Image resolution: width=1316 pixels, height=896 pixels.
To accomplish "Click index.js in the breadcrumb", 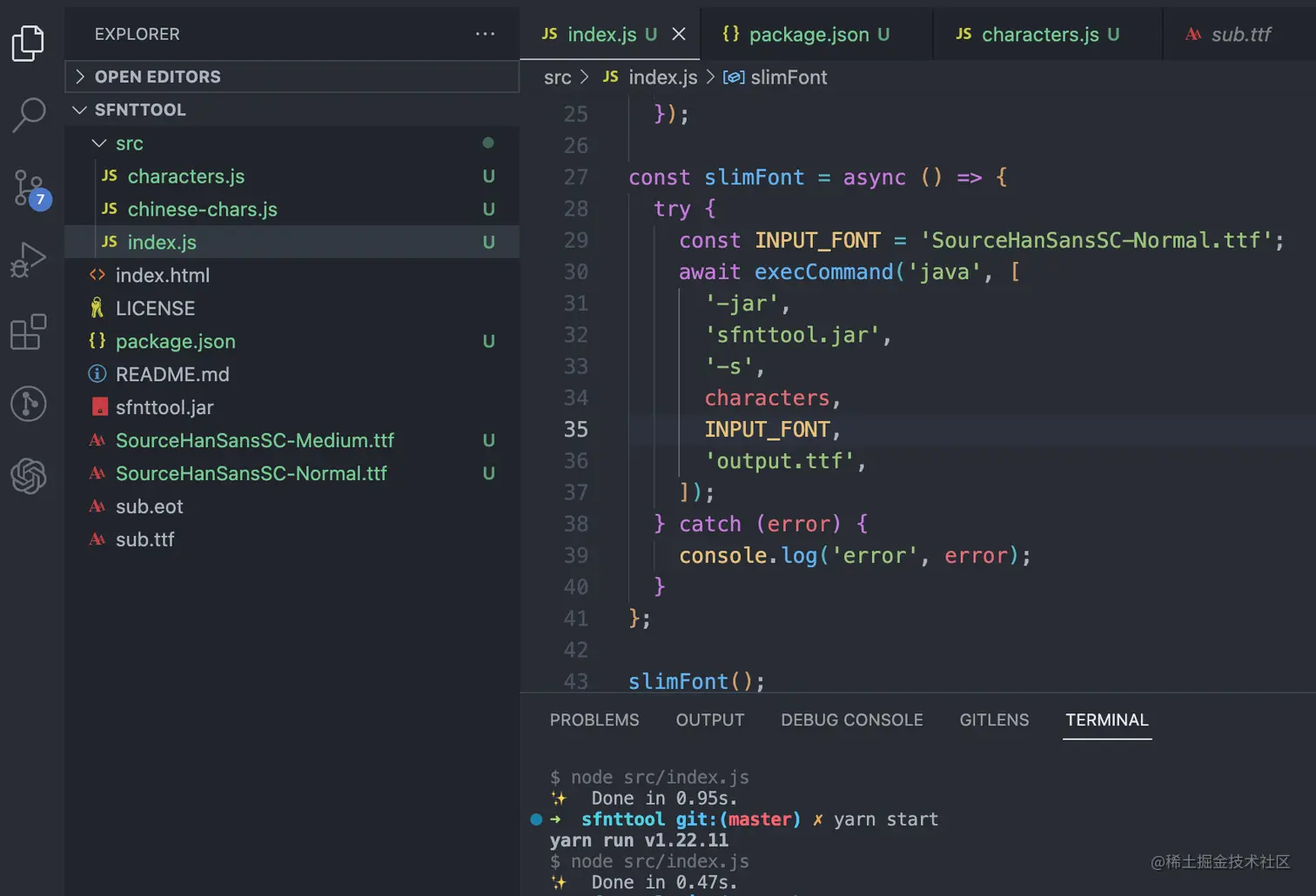I will tap(663, 77).
